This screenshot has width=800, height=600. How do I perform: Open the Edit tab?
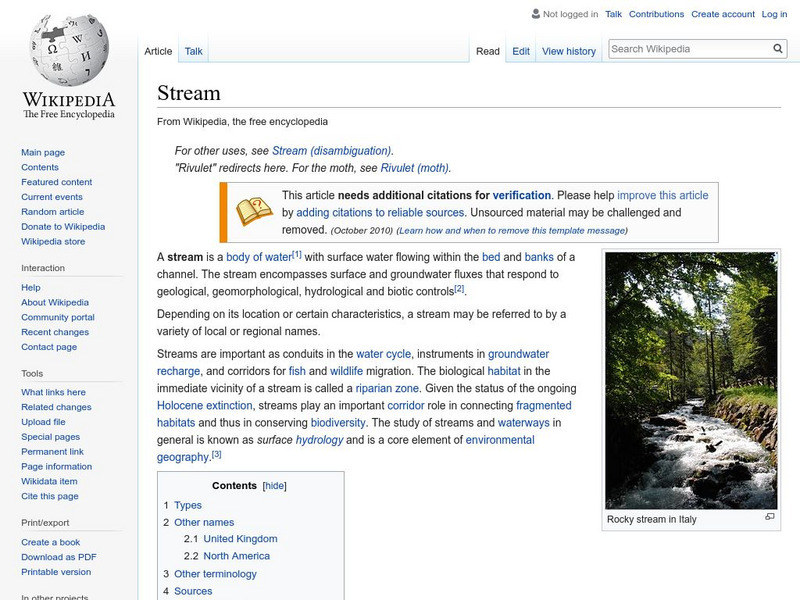click(521, 51)
